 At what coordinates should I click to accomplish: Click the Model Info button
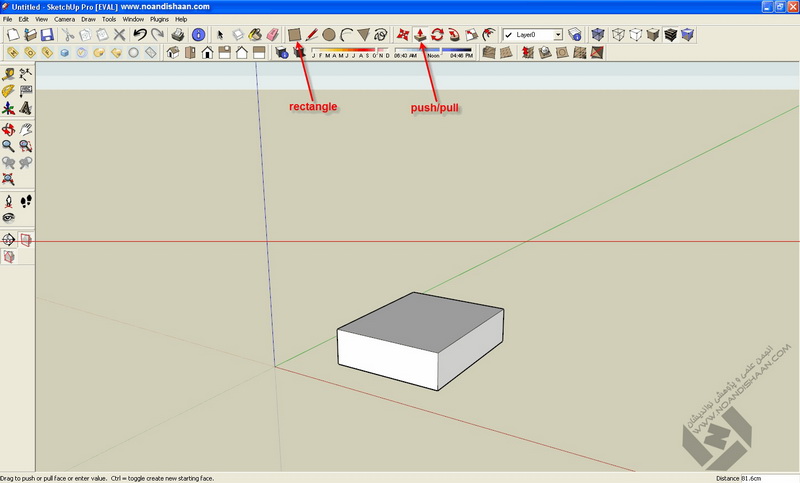pyautogui.click(x=198, y=34)
